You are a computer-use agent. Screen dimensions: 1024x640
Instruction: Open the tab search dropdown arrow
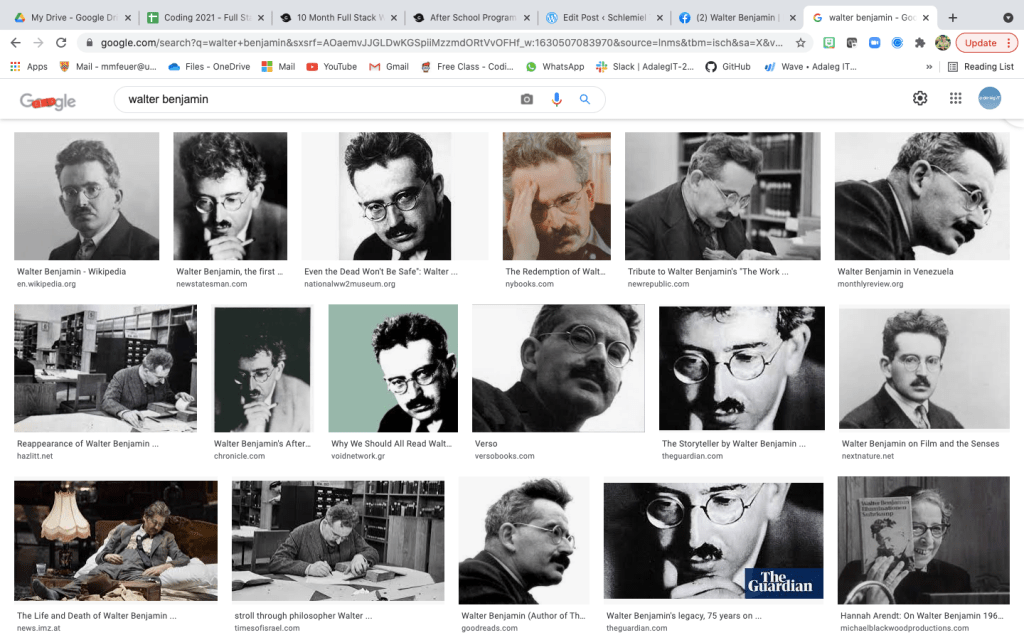coord(1008,18)
